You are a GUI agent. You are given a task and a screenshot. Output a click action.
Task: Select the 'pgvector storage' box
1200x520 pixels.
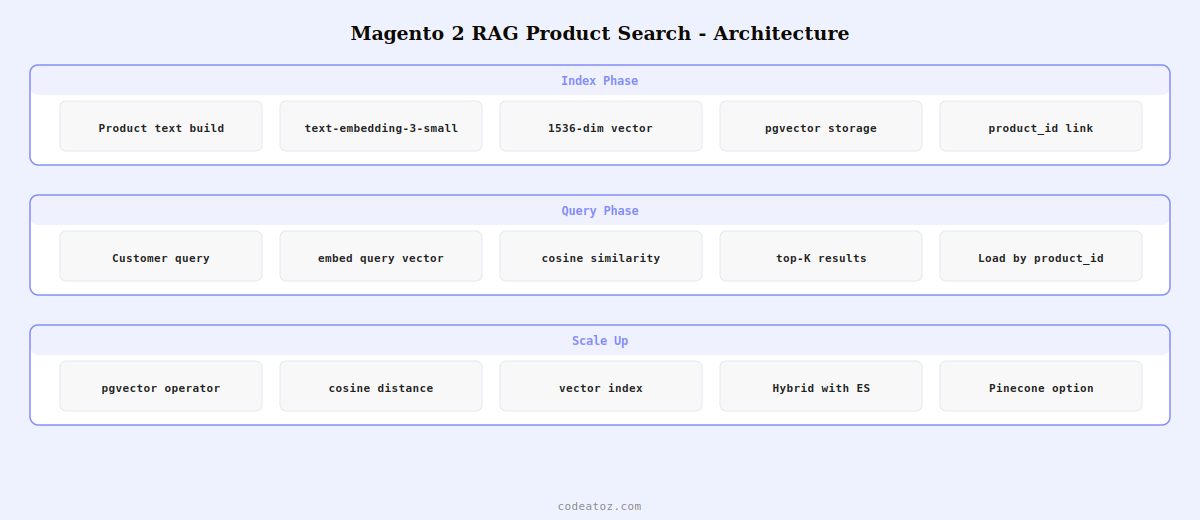[821, 126]
